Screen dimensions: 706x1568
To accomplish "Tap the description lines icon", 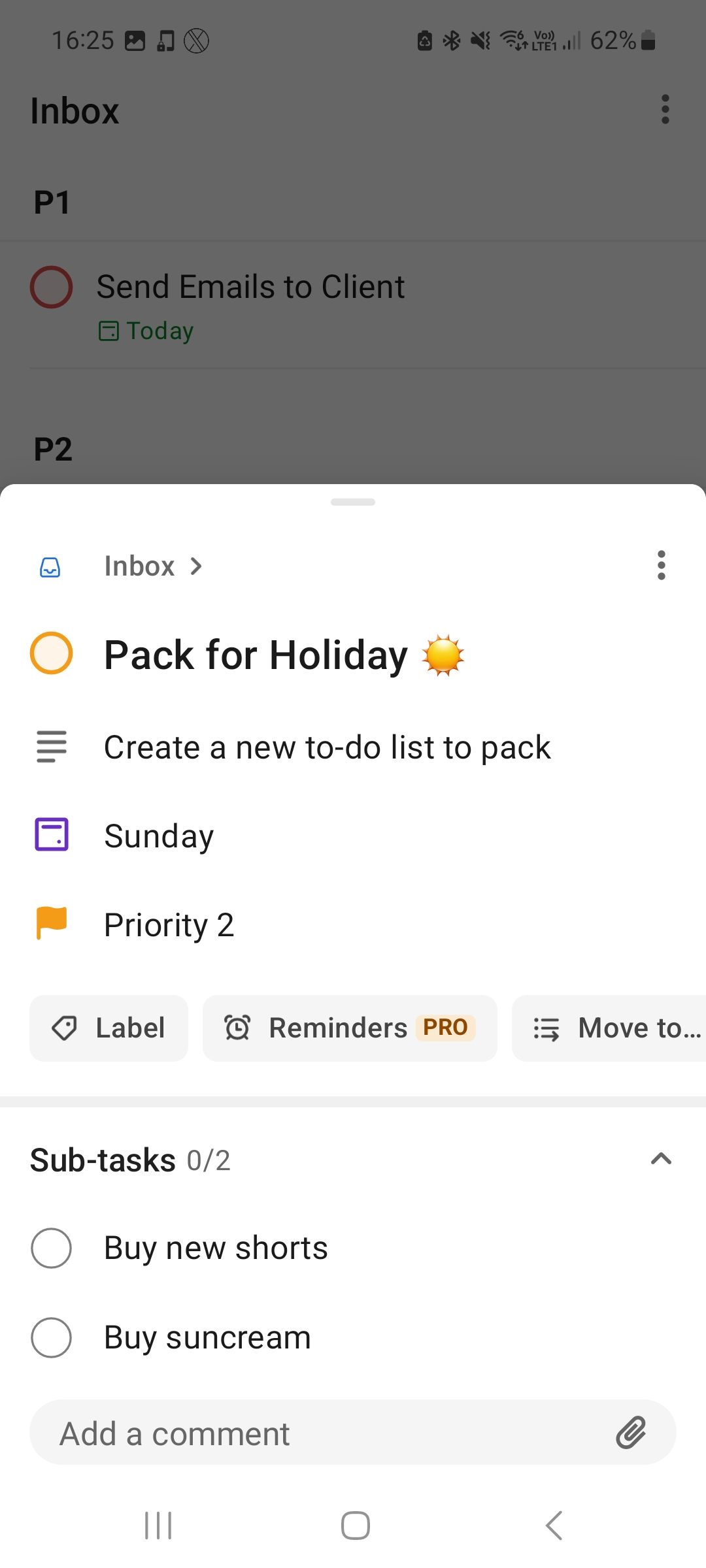I will click(x=51, y=746).
